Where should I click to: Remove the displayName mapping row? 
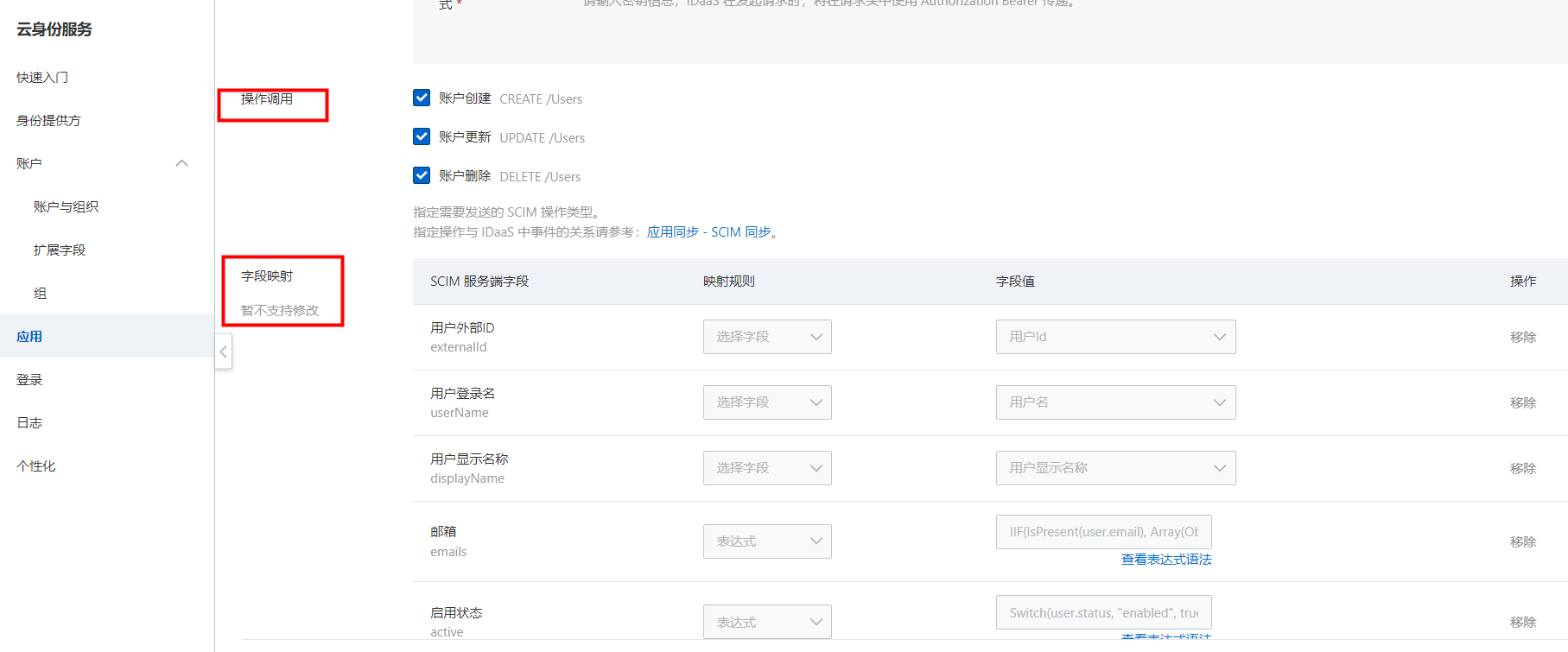tap(1523, 468)
